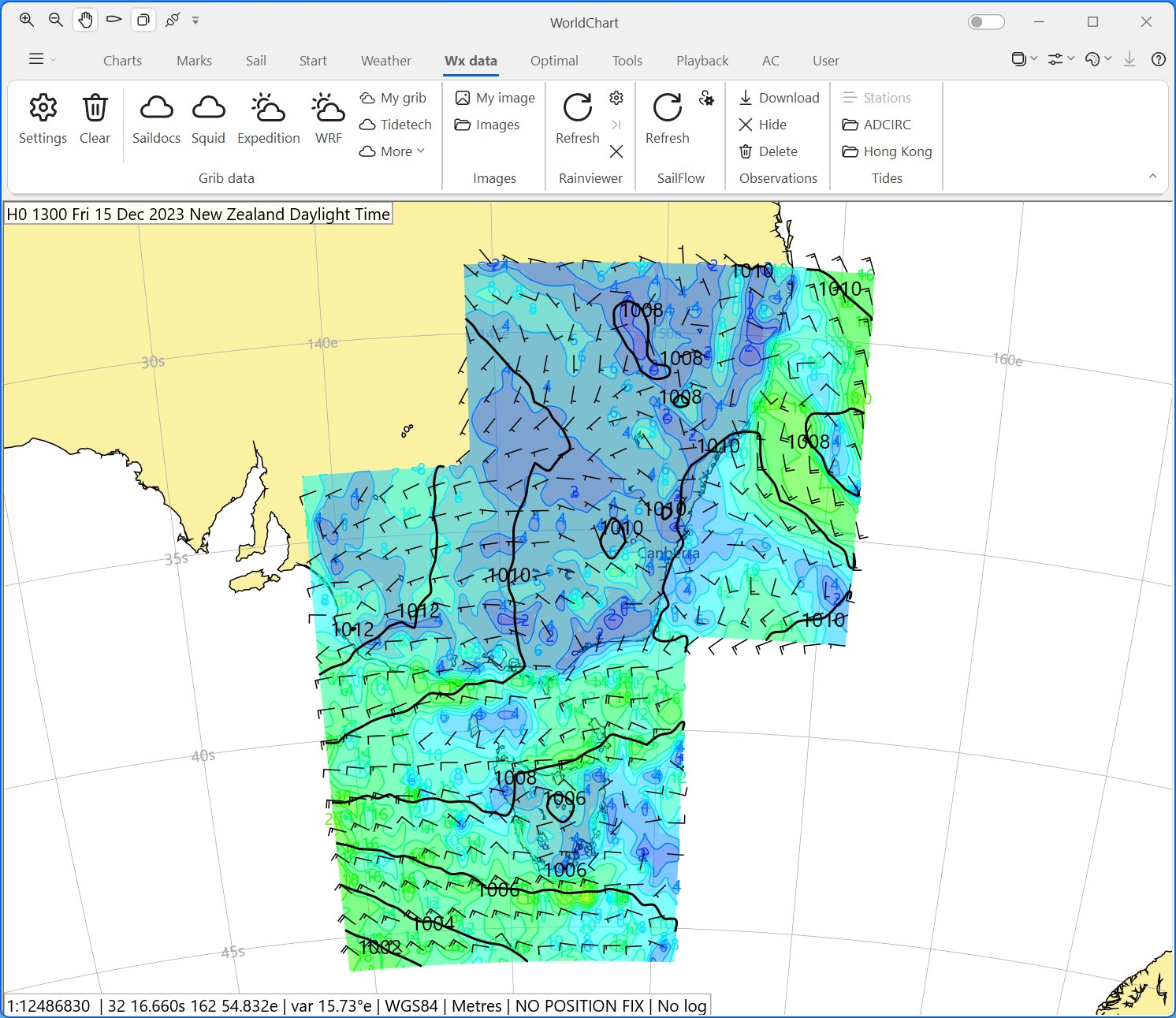The height and width of the screenshot is (1018, 1176).
Task: Click Hide observations button
Action: (x=762, y=125)
